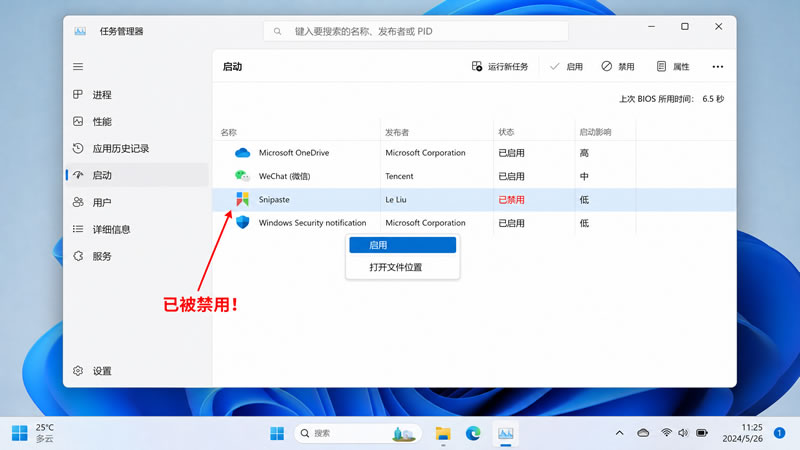This screenshot has width=800, height=450.
Task: Click Snipaste's 已禁用 status cell
Action: tap(511, 199)
